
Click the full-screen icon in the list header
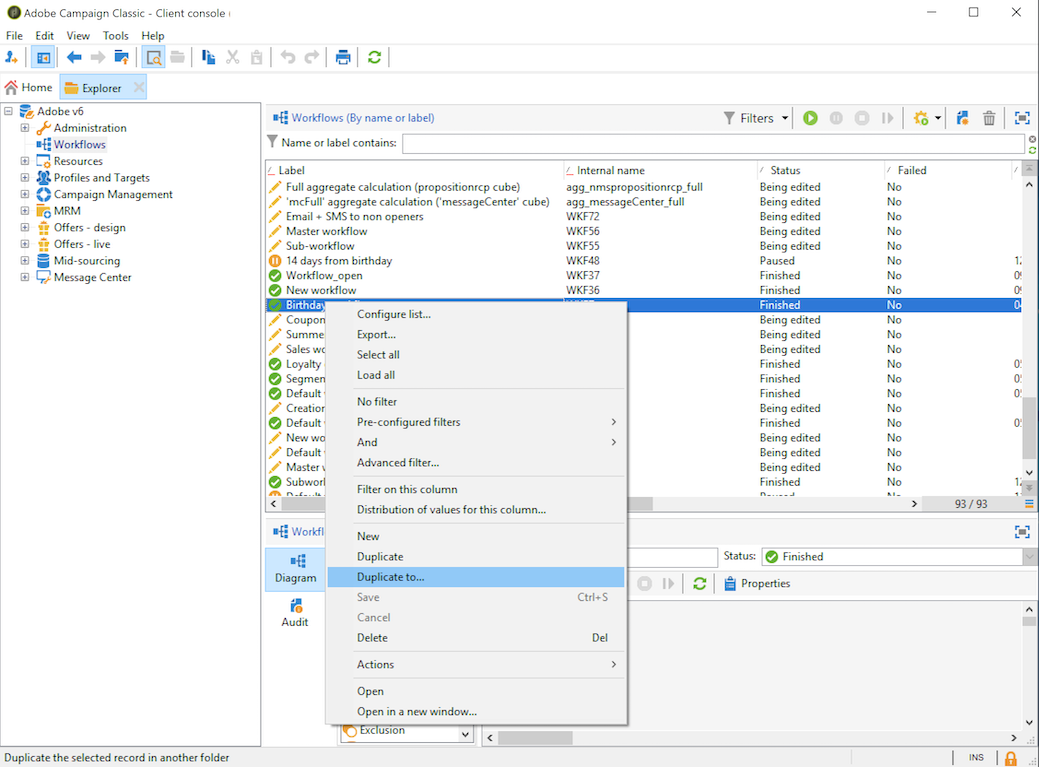pos(1022,118)
